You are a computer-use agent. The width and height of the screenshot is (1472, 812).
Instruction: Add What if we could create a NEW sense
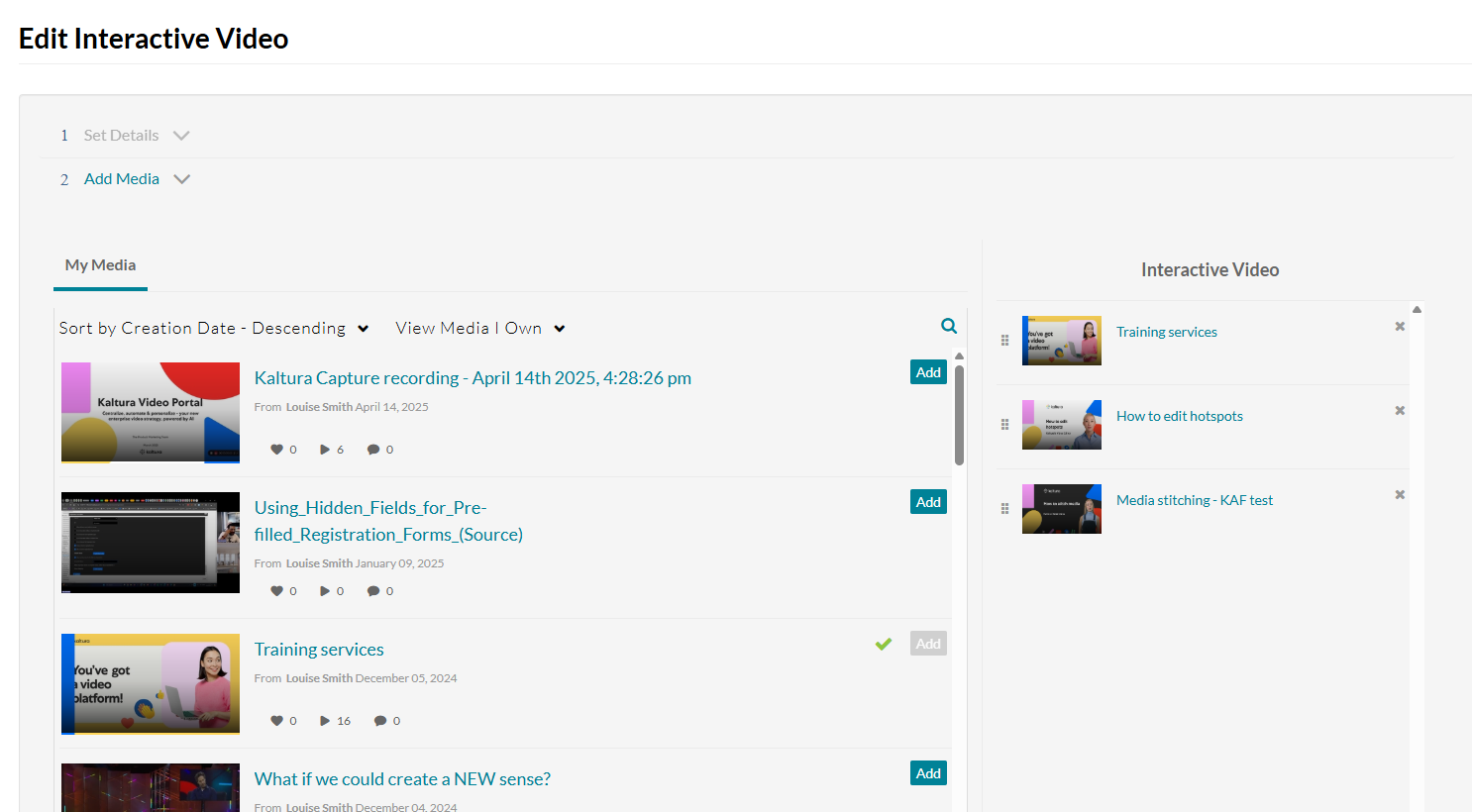tap(928, 773)
